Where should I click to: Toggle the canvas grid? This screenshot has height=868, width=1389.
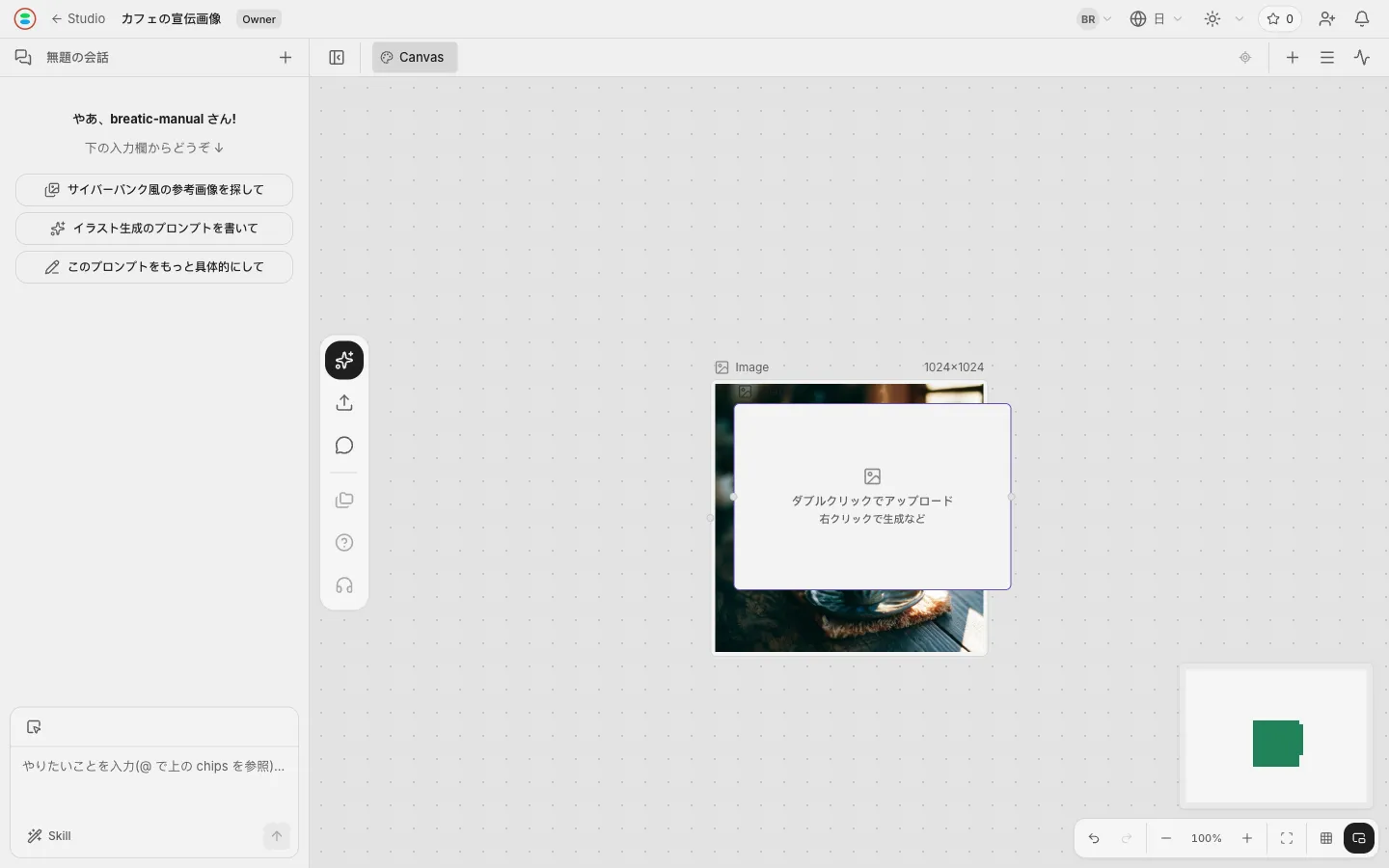click(1326, 838)
